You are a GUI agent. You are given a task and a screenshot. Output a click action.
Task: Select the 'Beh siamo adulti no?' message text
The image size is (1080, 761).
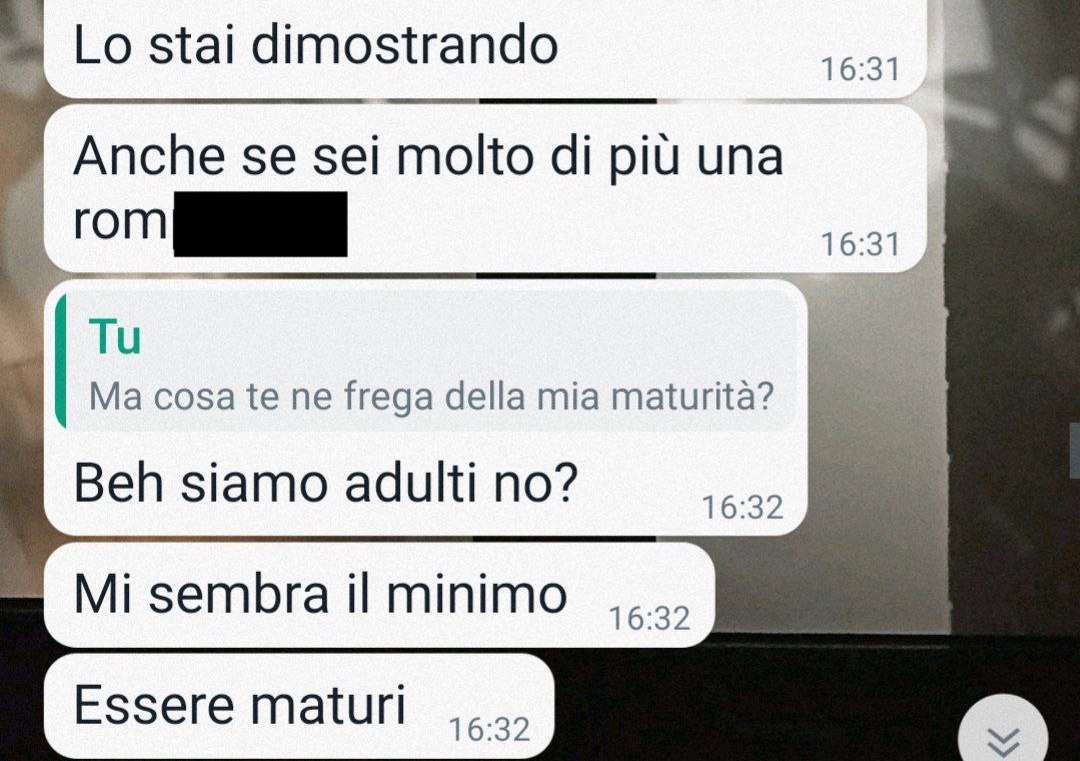pos(324,482)
